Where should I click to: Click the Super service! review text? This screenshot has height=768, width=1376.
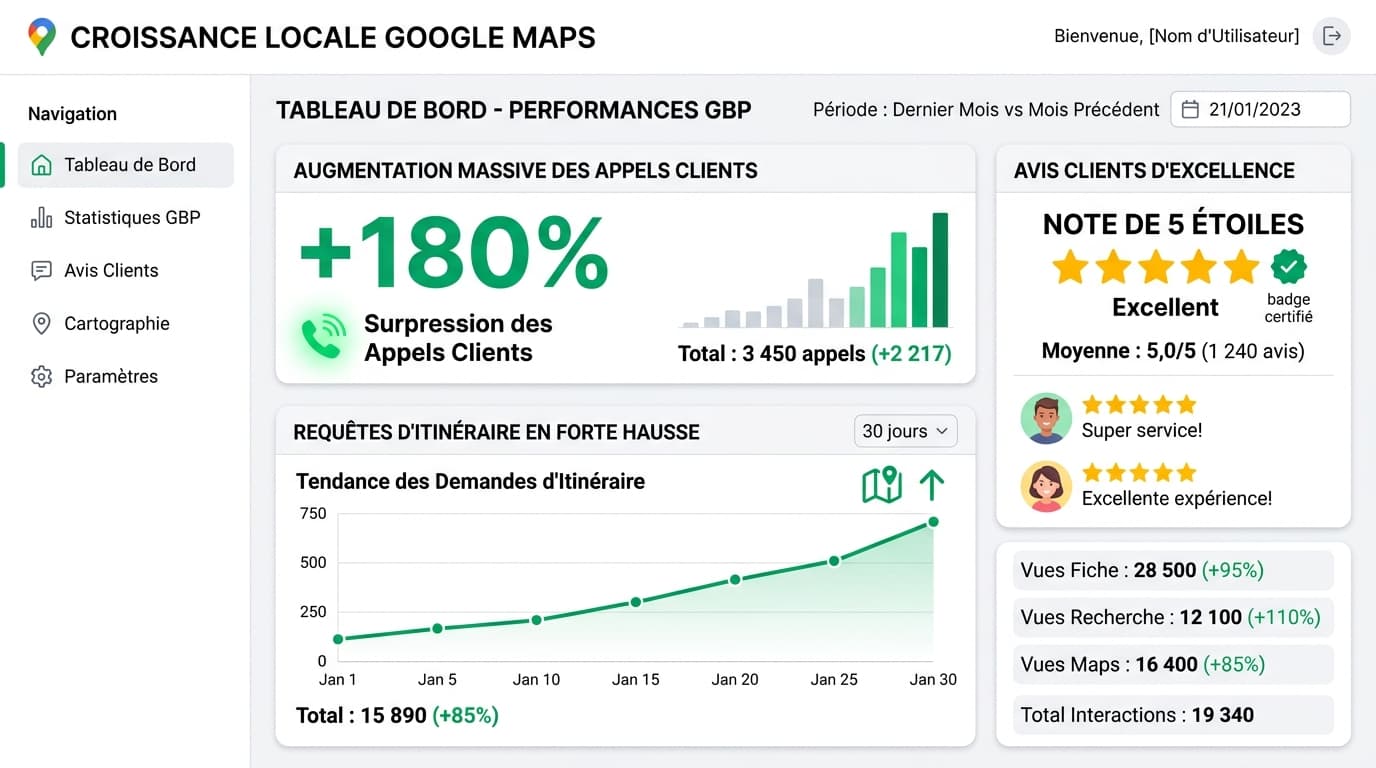point(1142,431)
